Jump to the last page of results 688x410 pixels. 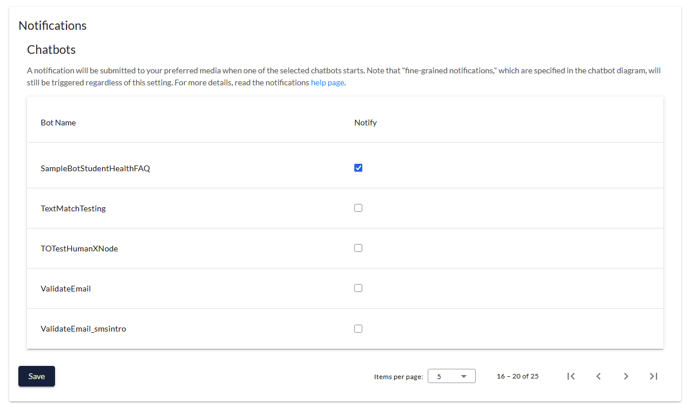(x=653, y=376)
